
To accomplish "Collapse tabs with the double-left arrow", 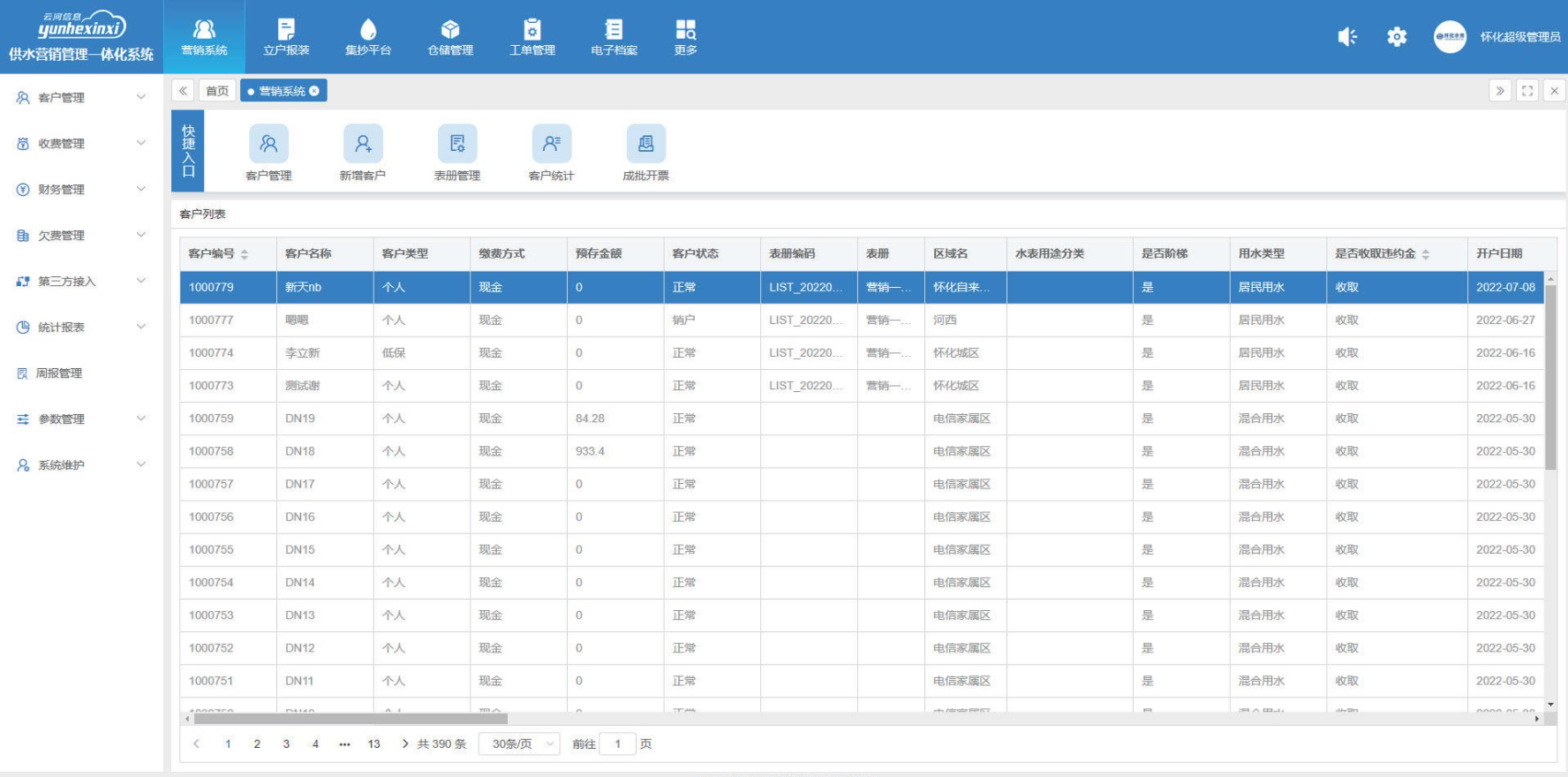I will [x=183, y=90].
